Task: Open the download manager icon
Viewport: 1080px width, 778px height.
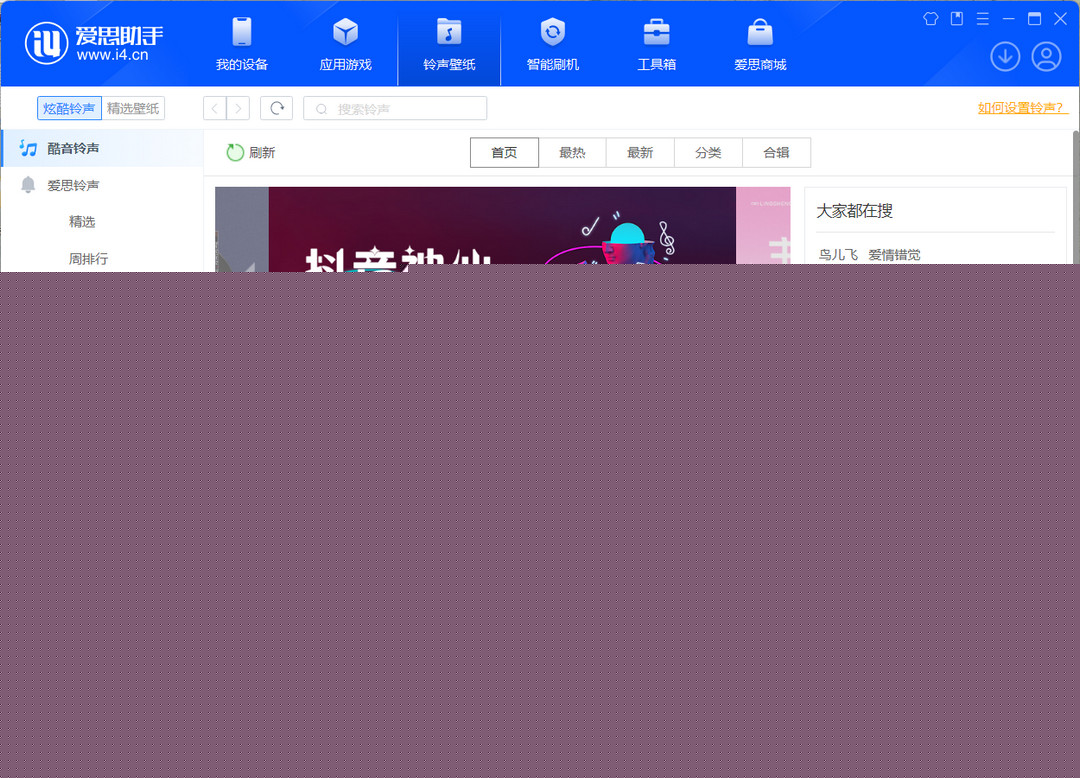Action: click(1005, 57)
